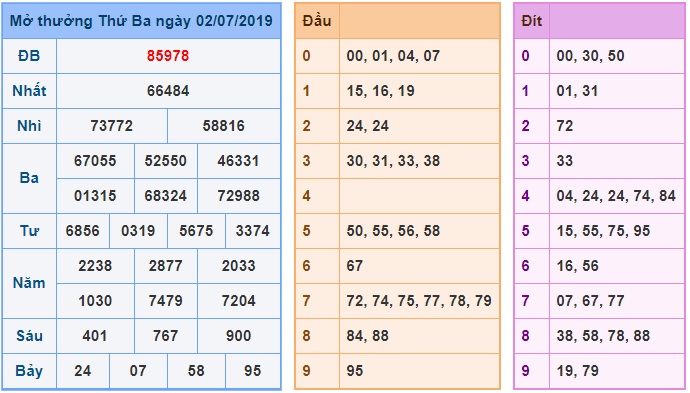The width and height of the screenshot is (690, 393).
Task: Click the '67' value in Đầu table
Action: pos(355,266)
